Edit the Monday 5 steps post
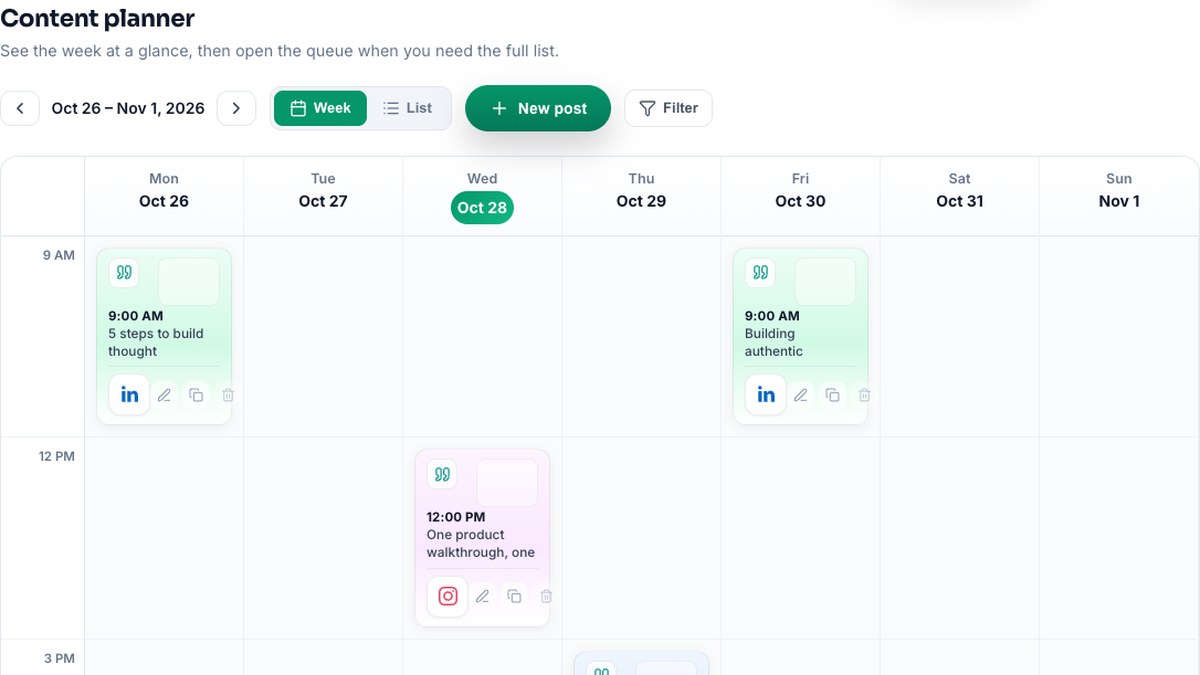This screenshot has height=675, width=1200. [x=165, y=395]
